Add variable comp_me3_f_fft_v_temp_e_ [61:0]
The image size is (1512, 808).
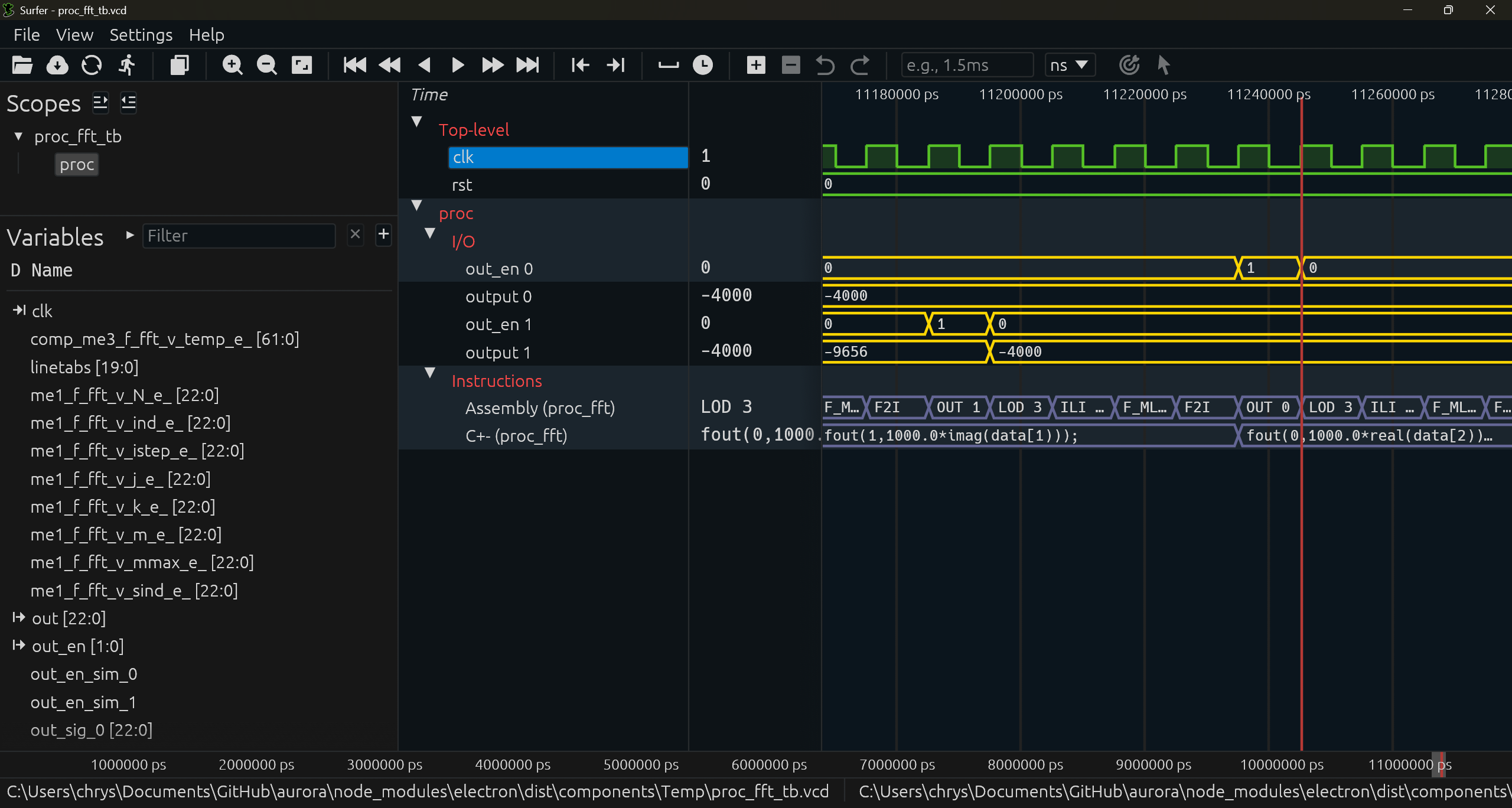(165, 339)
